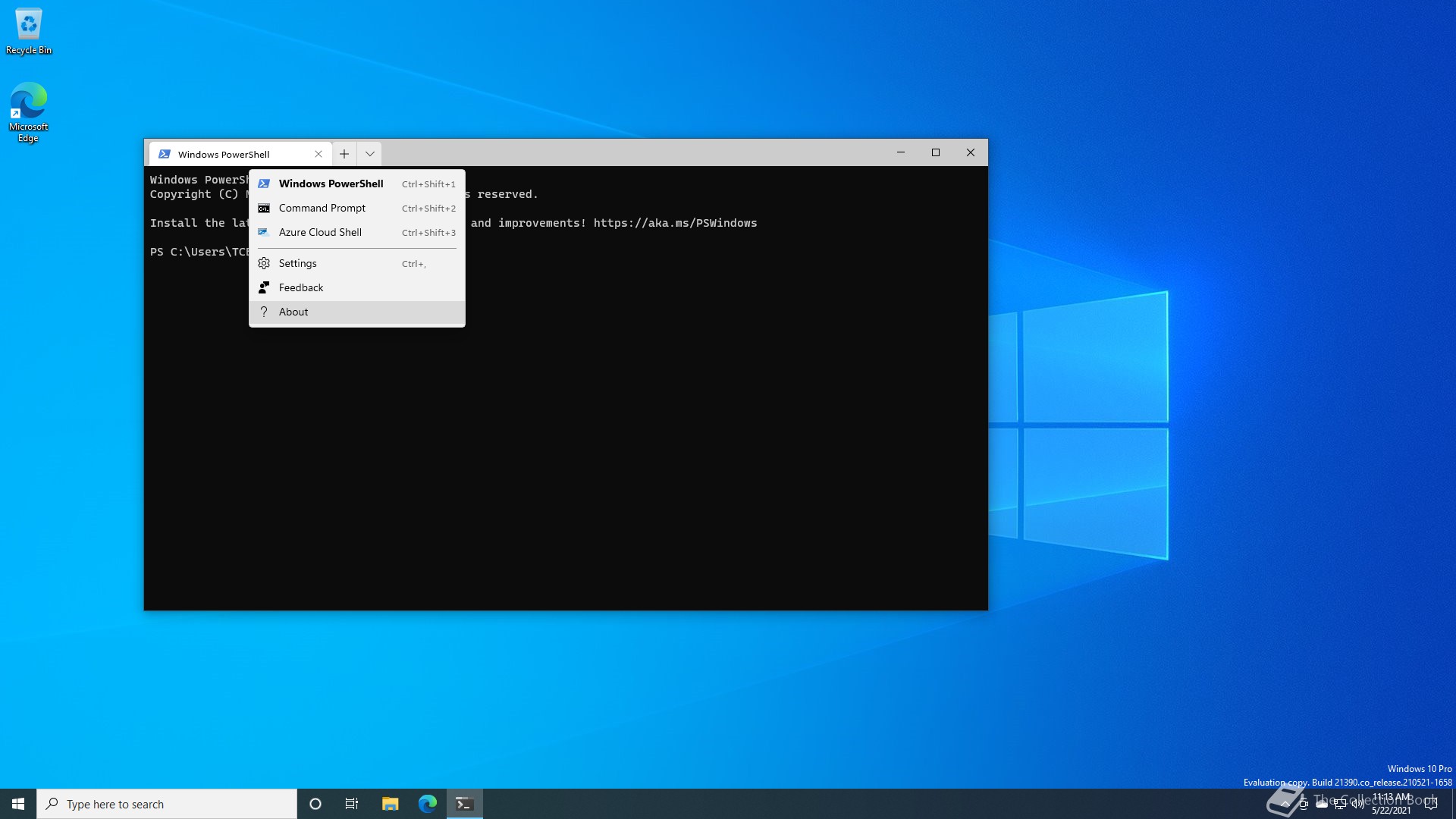1456x819 pixels.
Task: Close the Terminal window
Action: pos(971,152)
